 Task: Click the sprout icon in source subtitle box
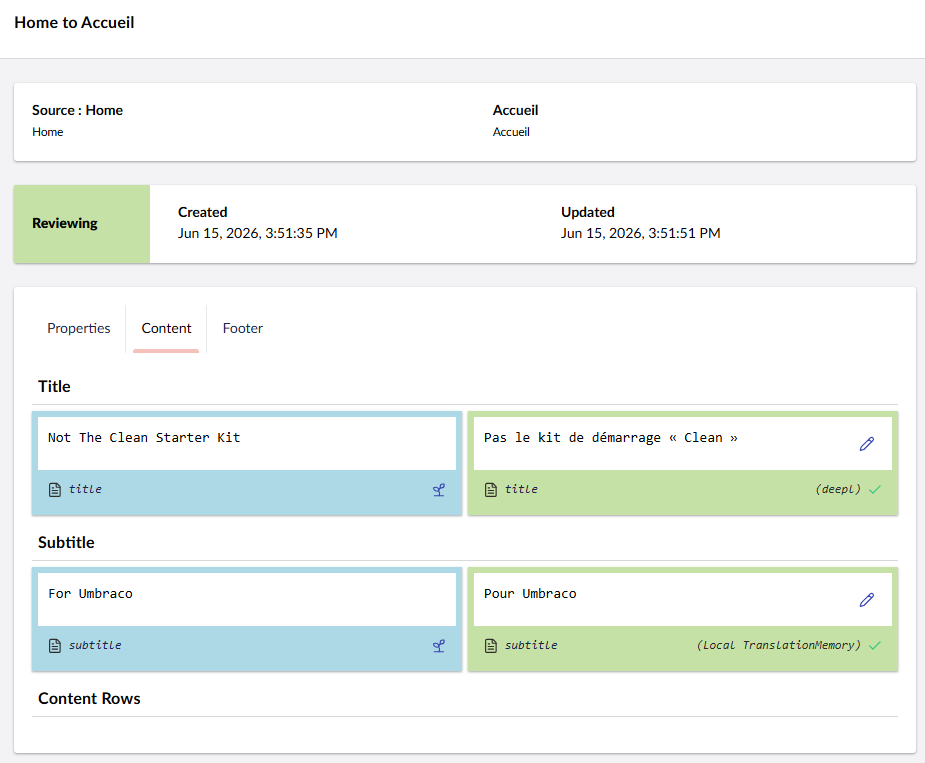coord(438,646)
